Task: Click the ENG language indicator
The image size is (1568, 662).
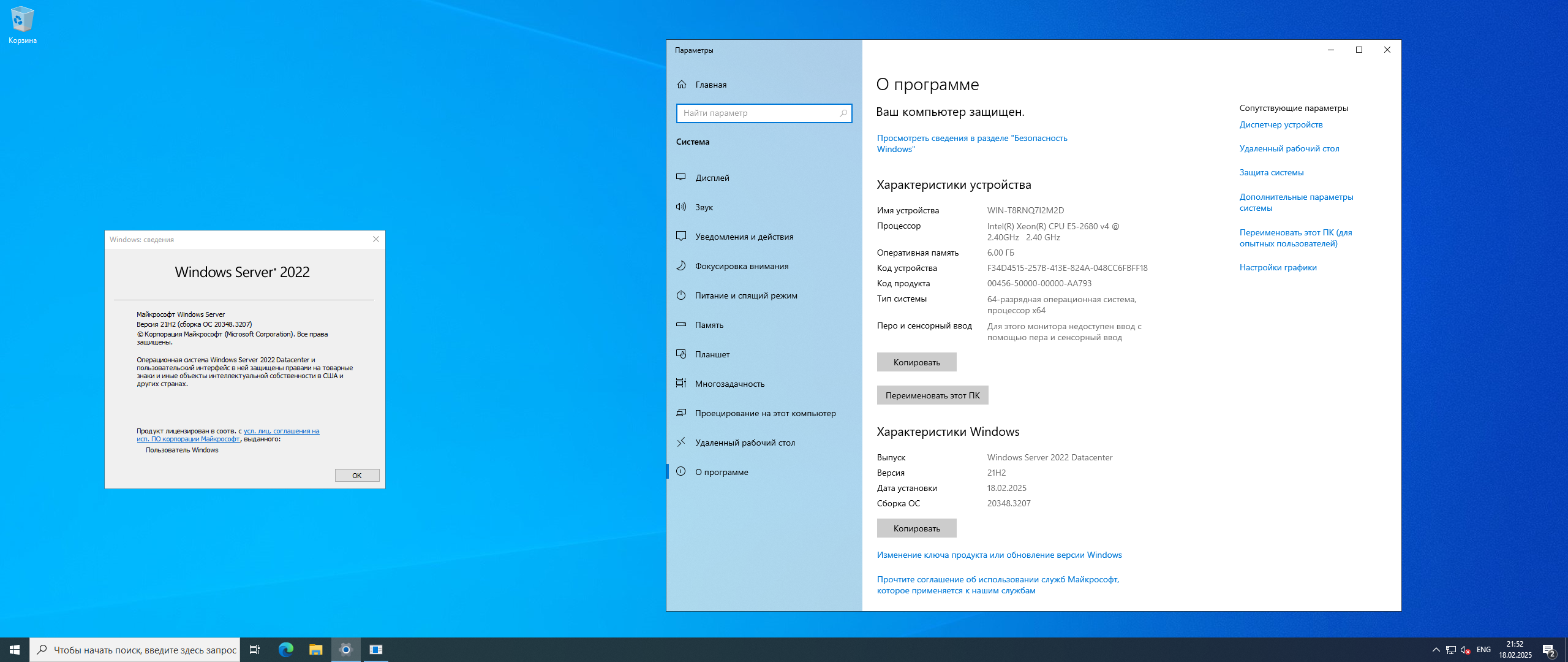Action: 1483,650
